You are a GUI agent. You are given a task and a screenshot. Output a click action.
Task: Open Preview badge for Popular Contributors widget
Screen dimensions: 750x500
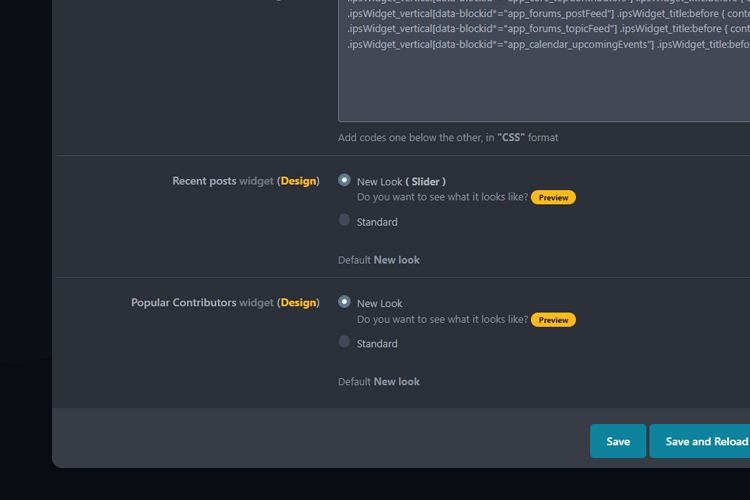coord(553,320)
